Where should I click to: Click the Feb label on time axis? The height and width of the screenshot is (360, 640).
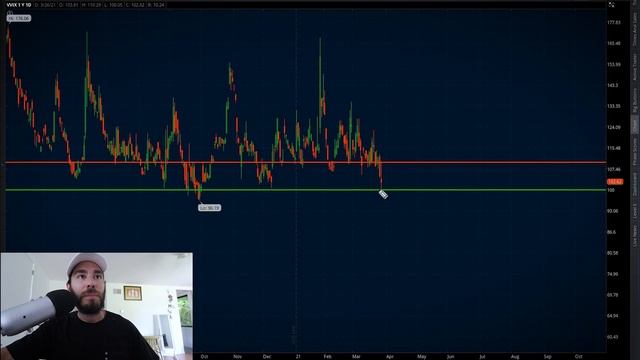[x=327, y=356]
